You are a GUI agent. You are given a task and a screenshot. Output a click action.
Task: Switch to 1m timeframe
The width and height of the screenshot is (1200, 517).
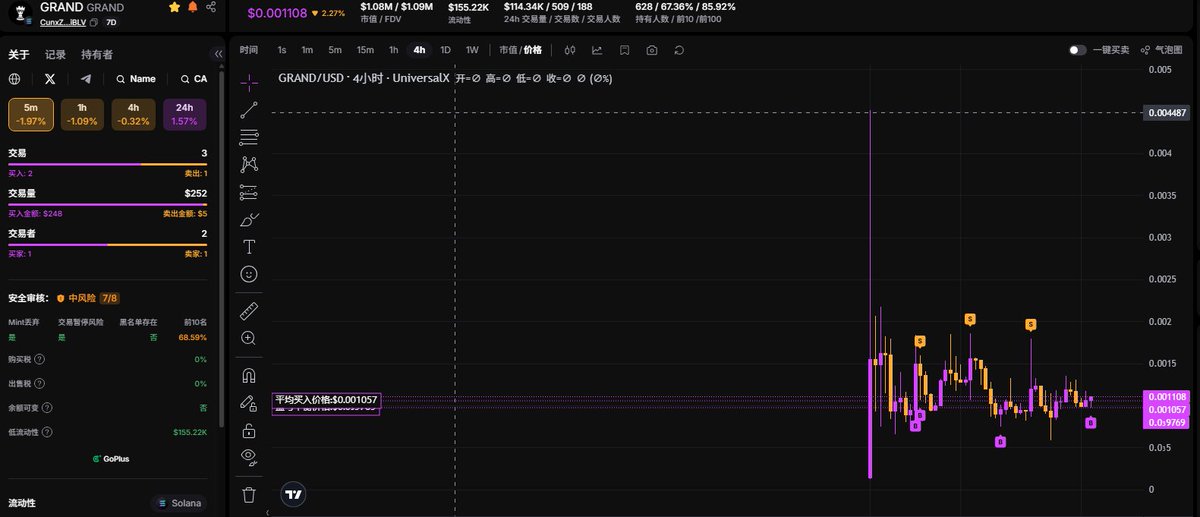pos(307,50)
